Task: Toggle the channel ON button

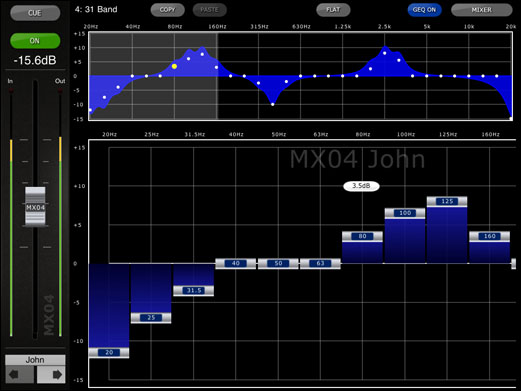Action: pos(35,41)
